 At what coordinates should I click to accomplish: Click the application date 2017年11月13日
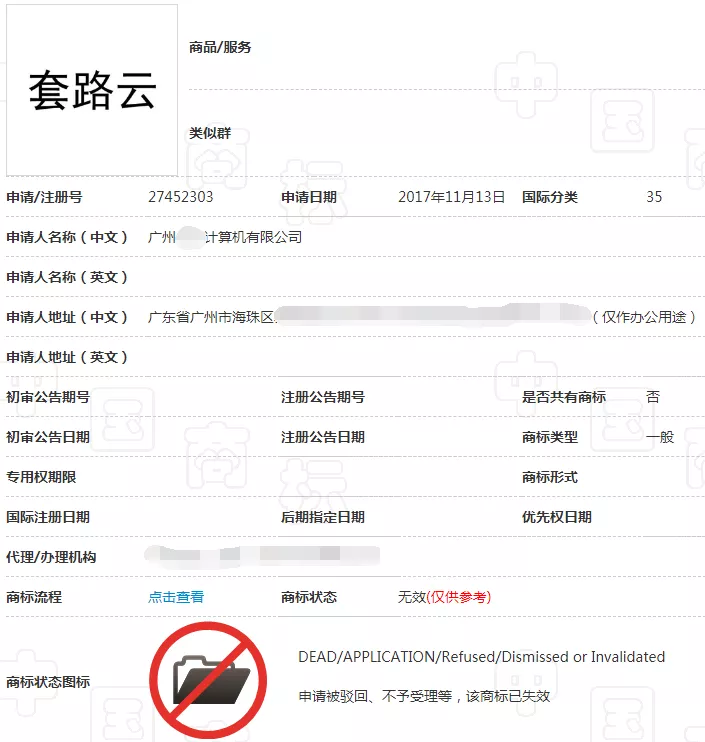coord(451,197)
